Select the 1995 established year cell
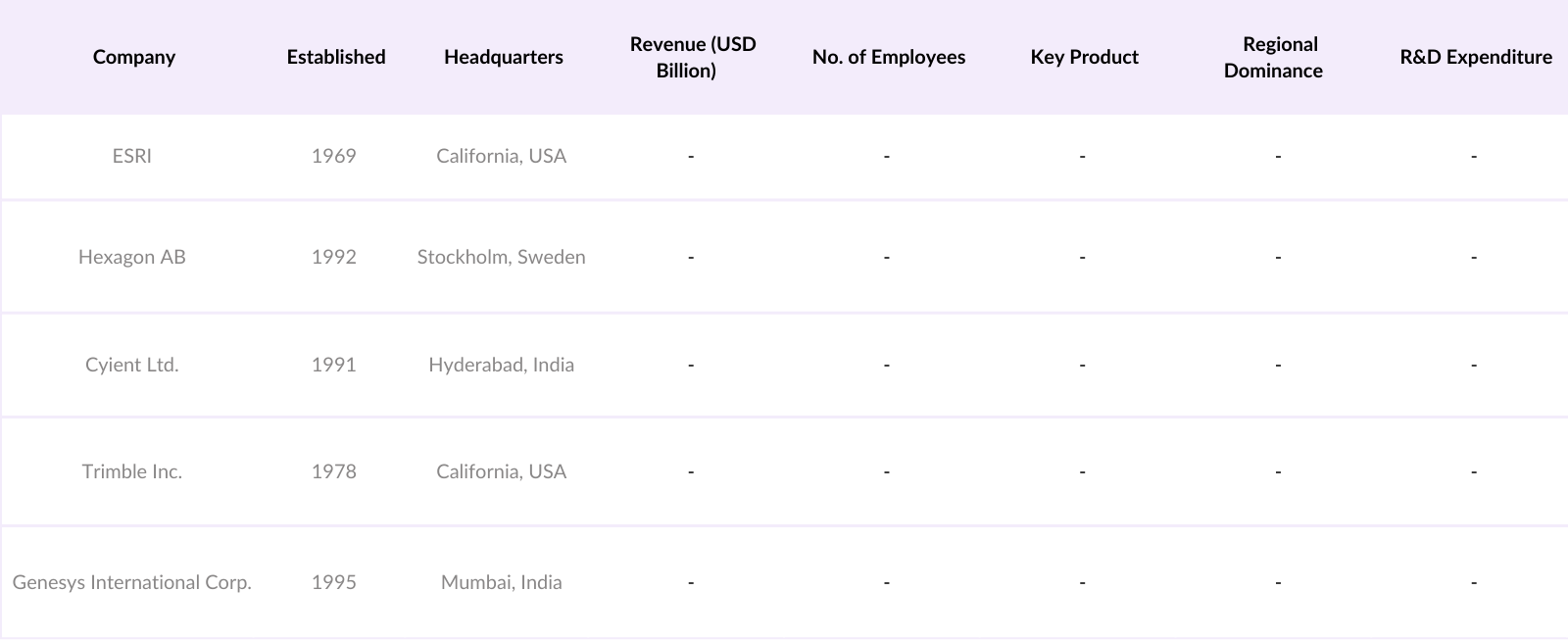Image resolution: width=1568 pixels, height=640 pixels. pyautogui.click(x=333, y=582)
